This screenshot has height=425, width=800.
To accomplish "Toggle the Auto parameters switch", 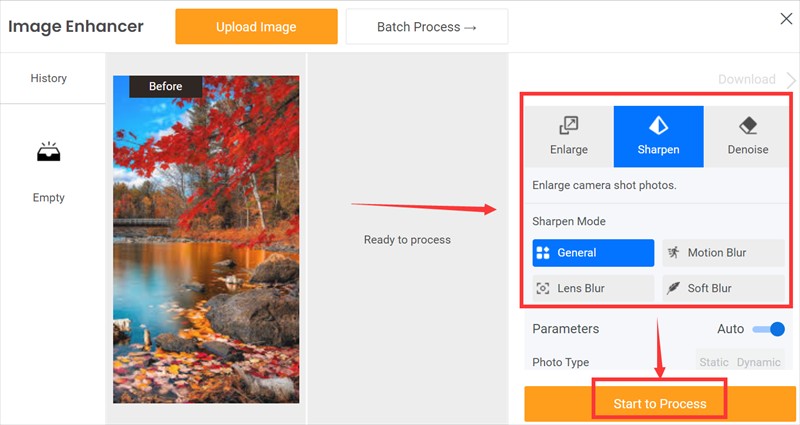I will tap(769, 329).
